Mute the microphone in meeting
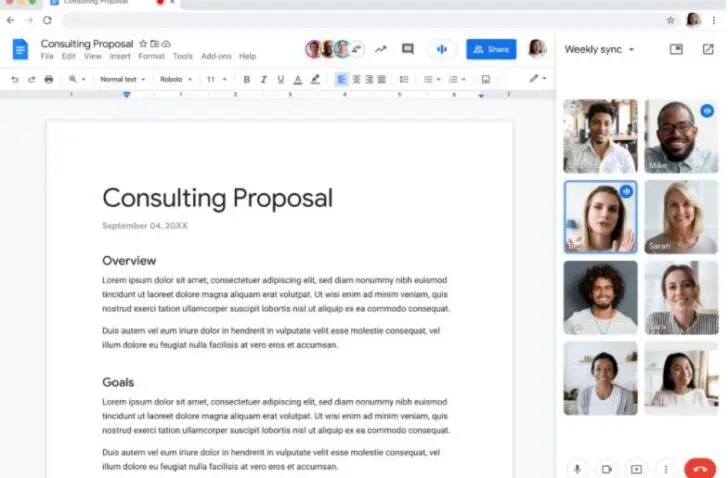The height and width of the screenshot is (478, 728). click(577, 469)
